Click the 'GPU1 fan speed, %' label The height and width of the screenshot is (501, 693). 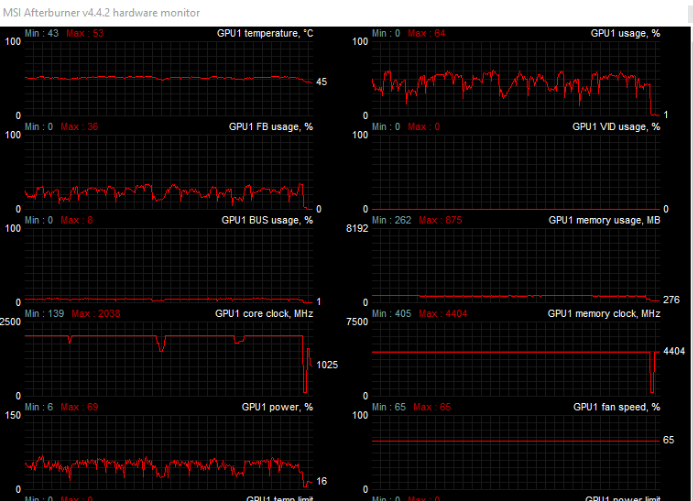pos(617,407)
